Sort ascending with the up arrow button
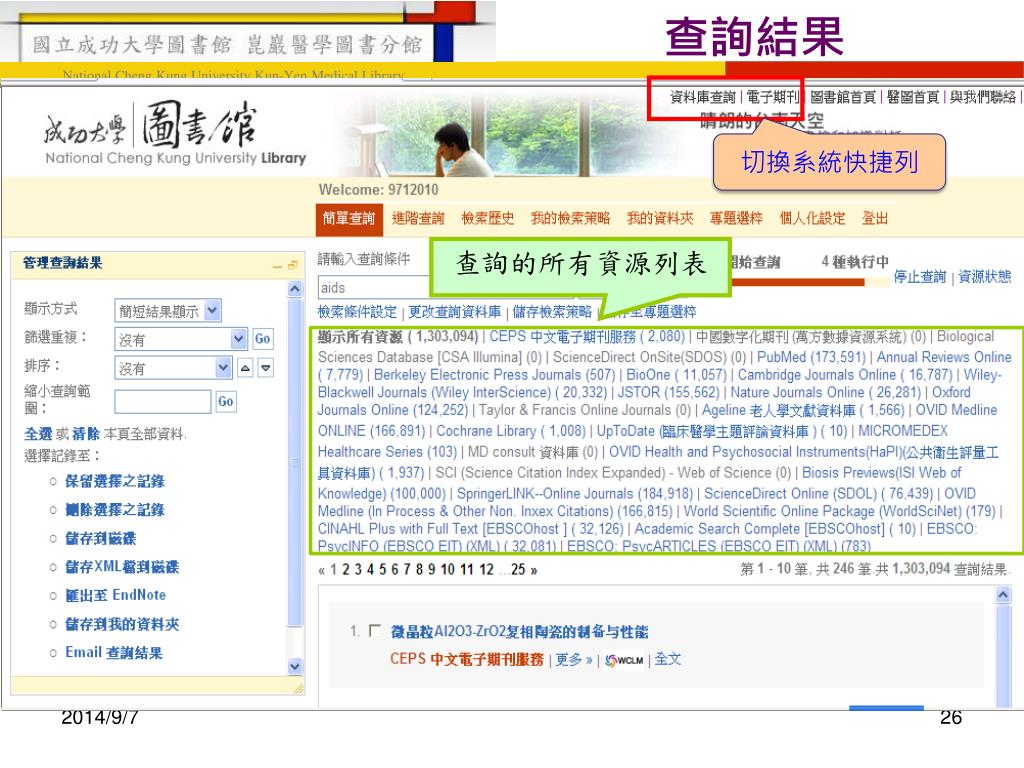Image resolution: width=1024 pixels, height=768 pixels. 245,368
